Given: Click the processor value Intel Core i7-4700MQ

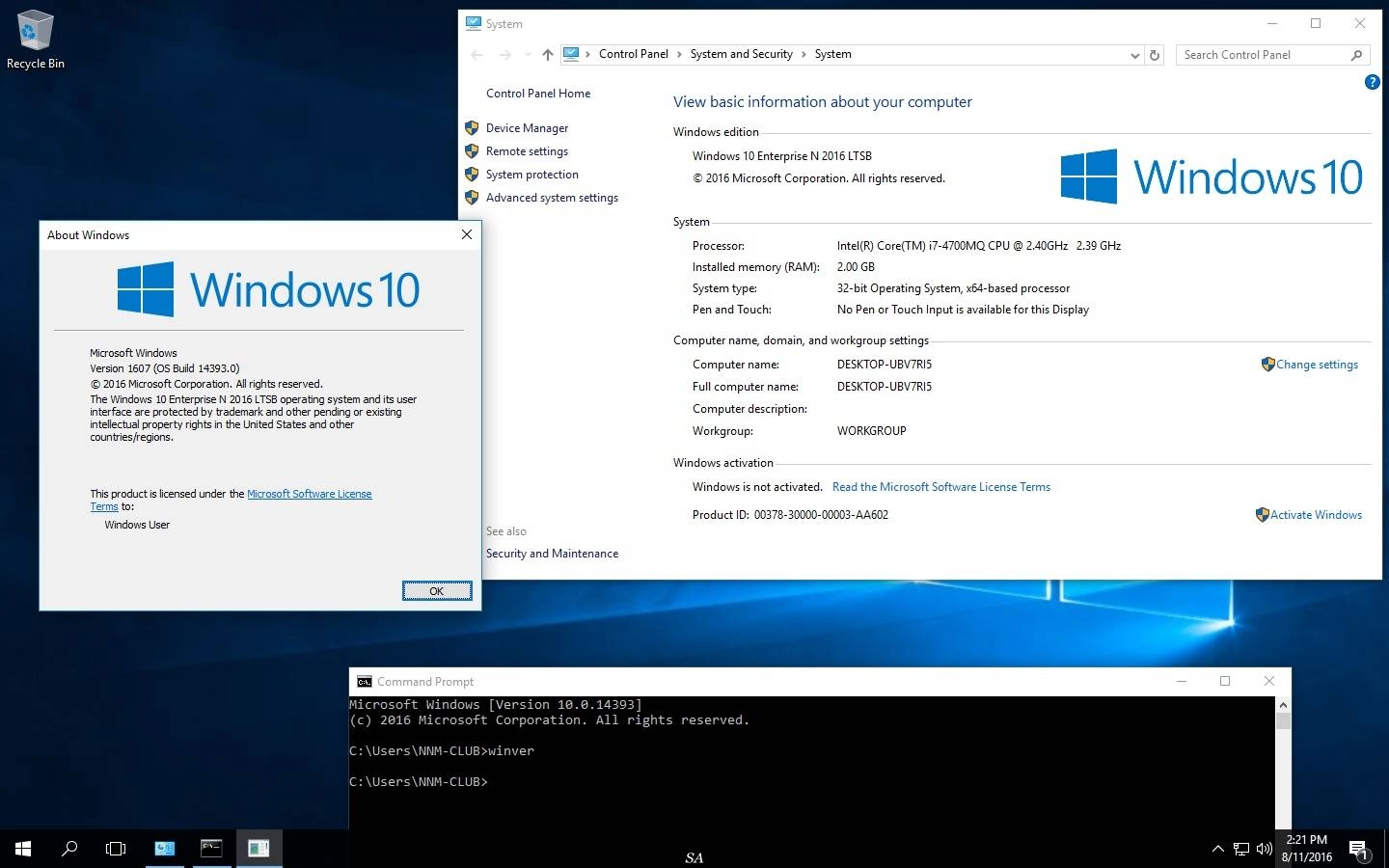Looking at the screenshot, I should pyautogui.click(x=978, y=246).
